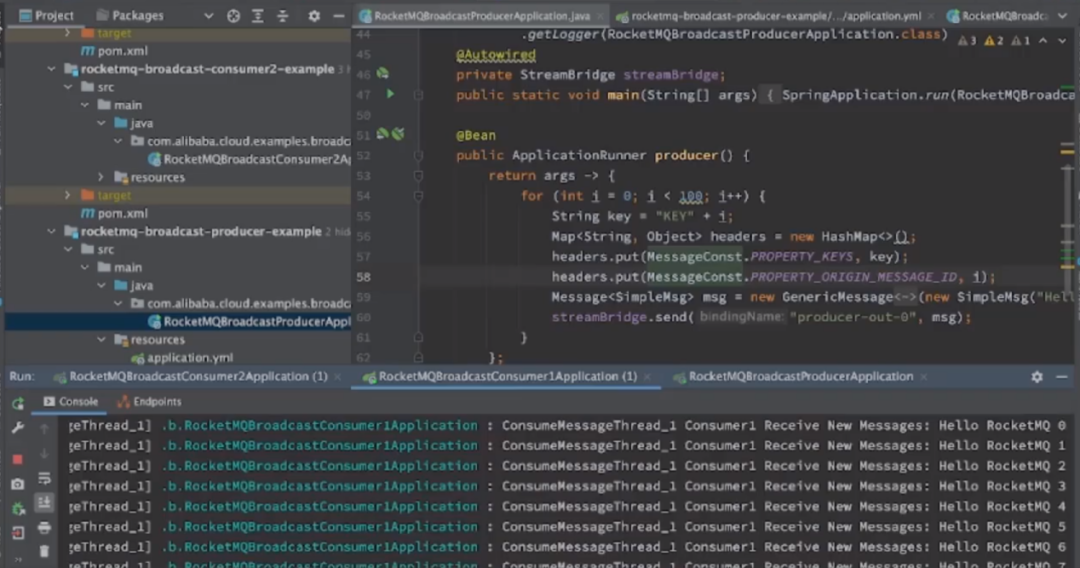
Task: Clear console with trash icon
Action: tap(44, 551)
